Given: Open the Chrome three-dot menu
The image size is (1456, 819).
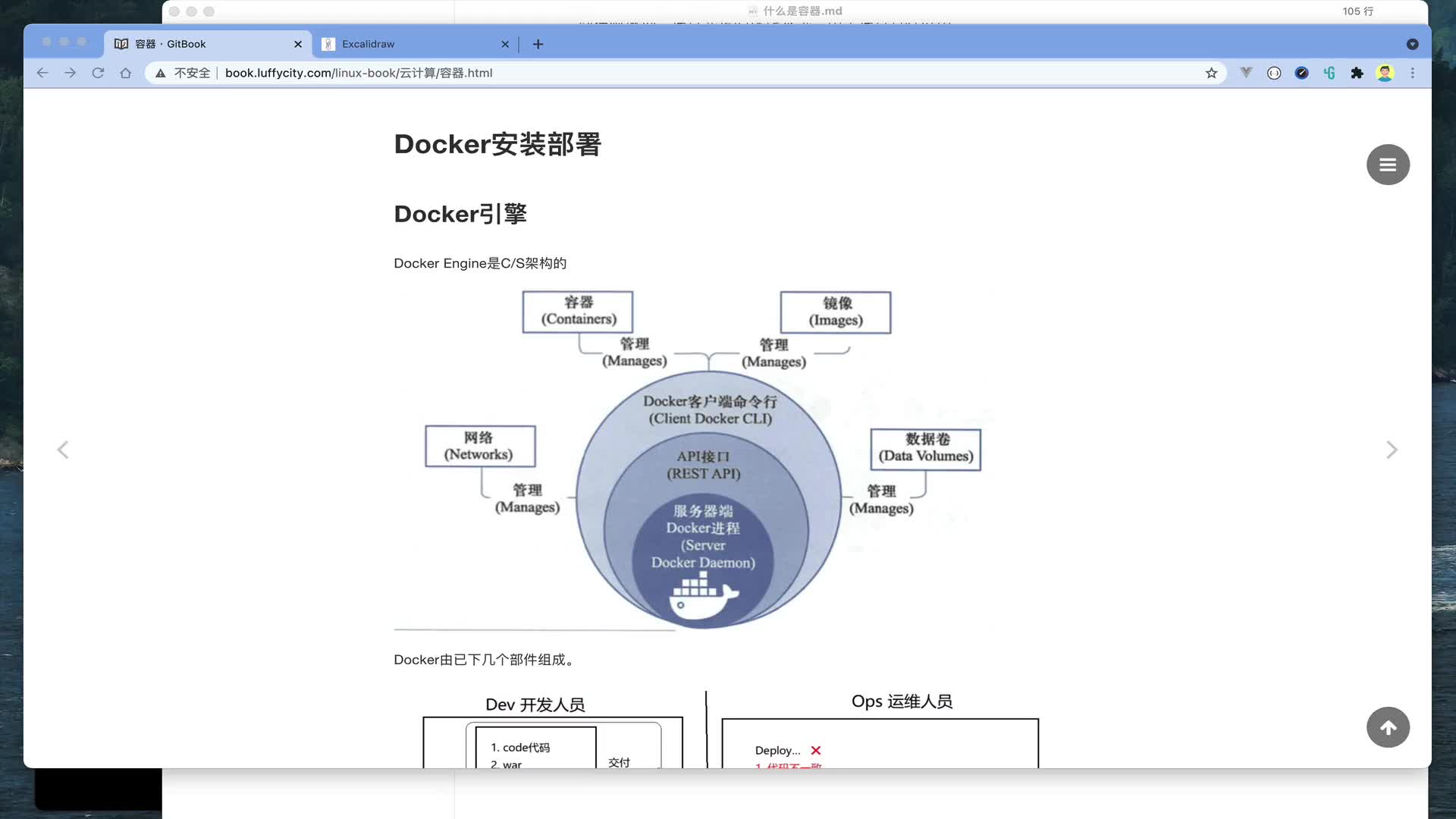Looking at the screenshot, I should 1412,73.
